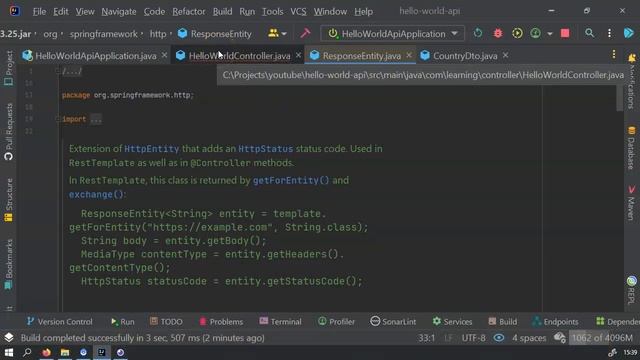This screenshot has width=640, height=360.
Task: Open the VCS menu
Action: click(298, 11)
